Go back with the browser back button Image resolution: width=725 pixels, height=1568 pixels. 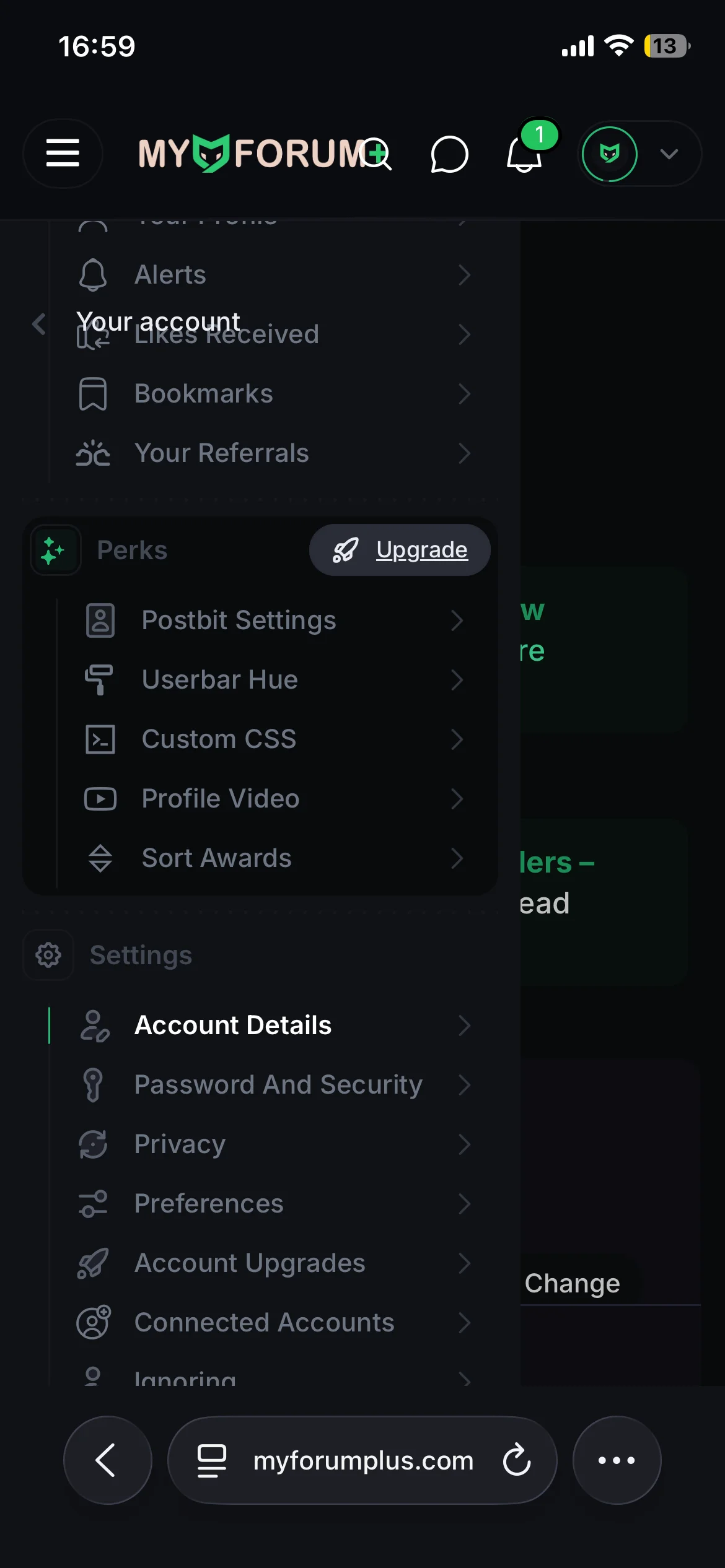[107, 1460]
